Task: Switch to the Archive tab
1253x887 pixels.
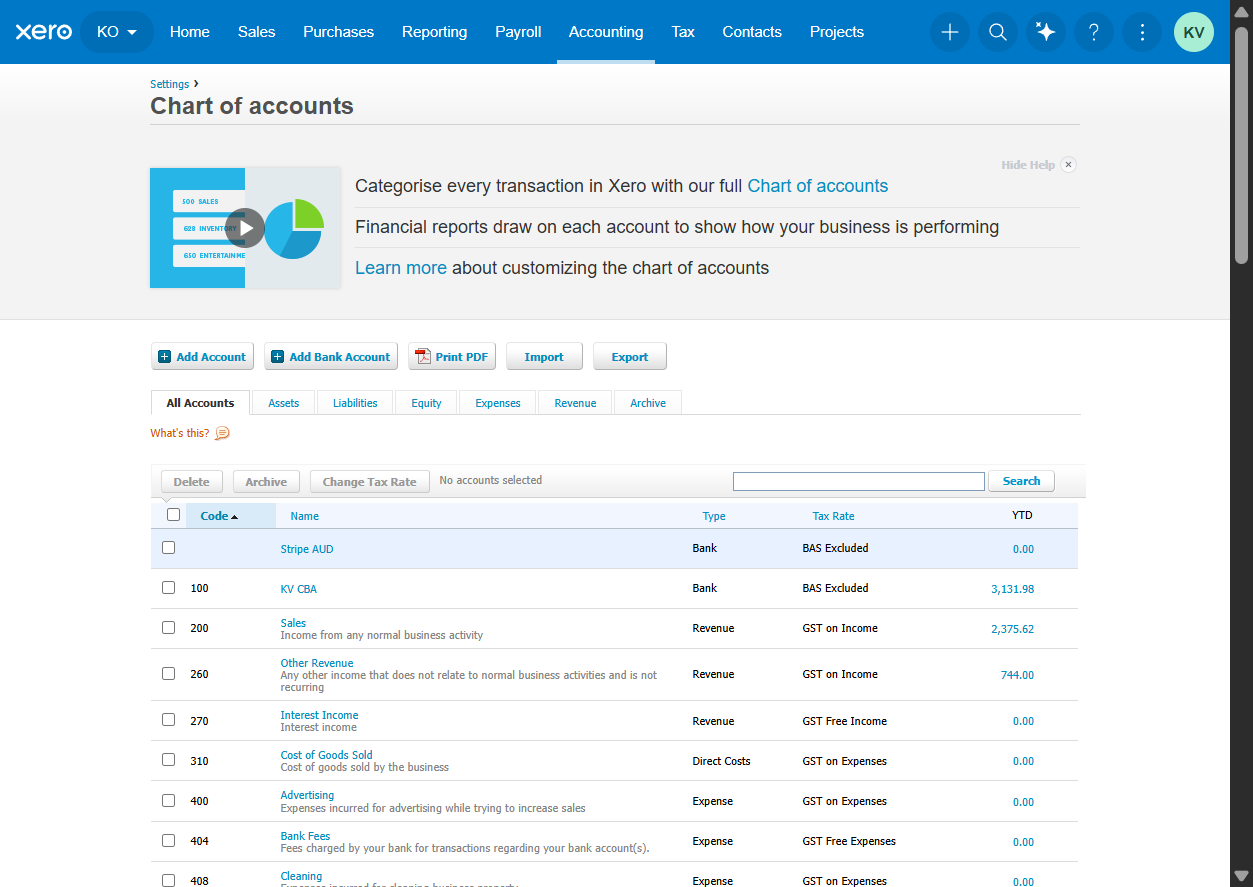Action: (648, 403)
